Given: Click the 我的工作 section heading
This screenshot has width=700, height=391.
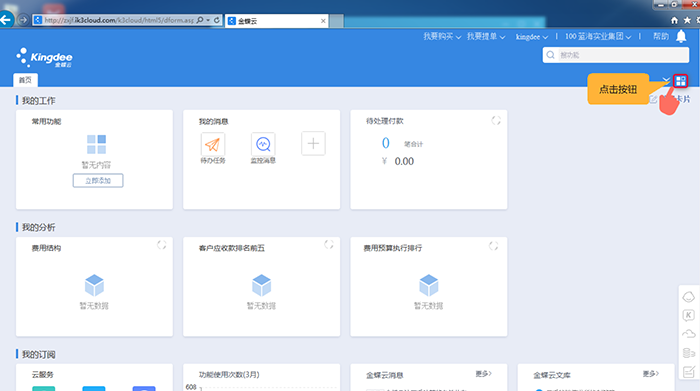Looking at the screenshot, I should pos(38,101).
